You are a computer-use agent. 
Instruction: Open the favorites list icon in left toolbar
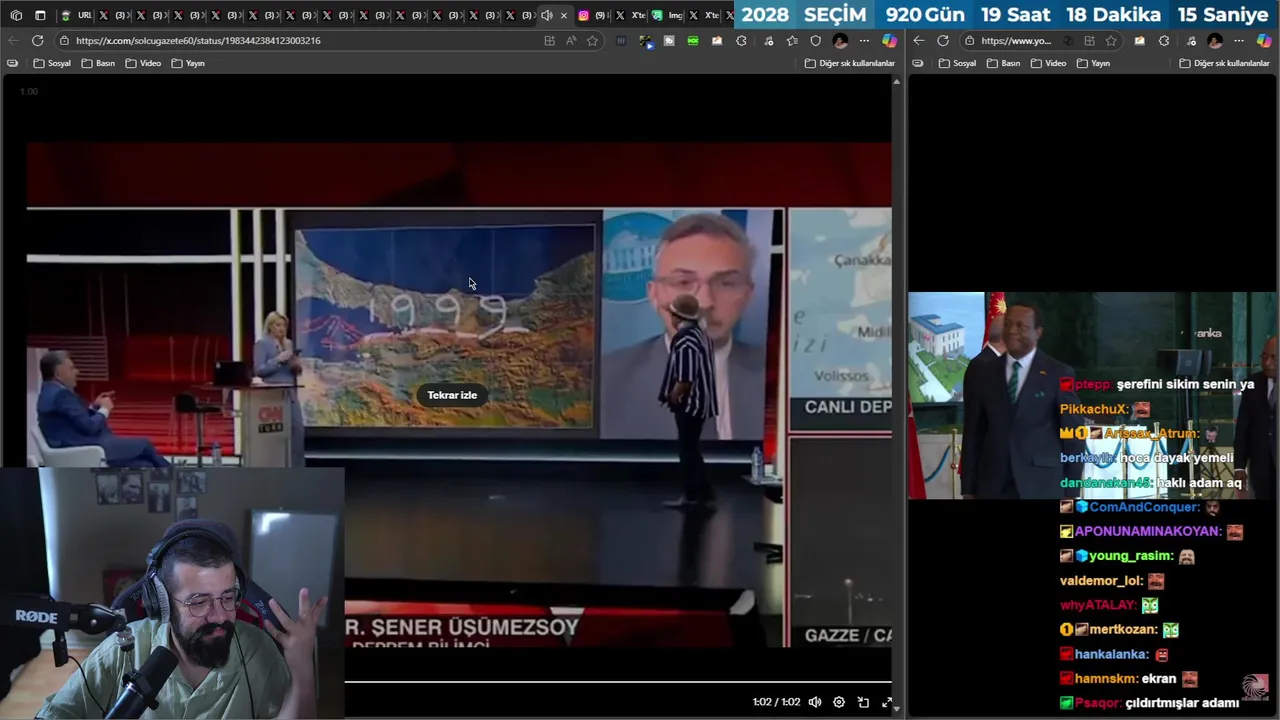pos(792,41)
